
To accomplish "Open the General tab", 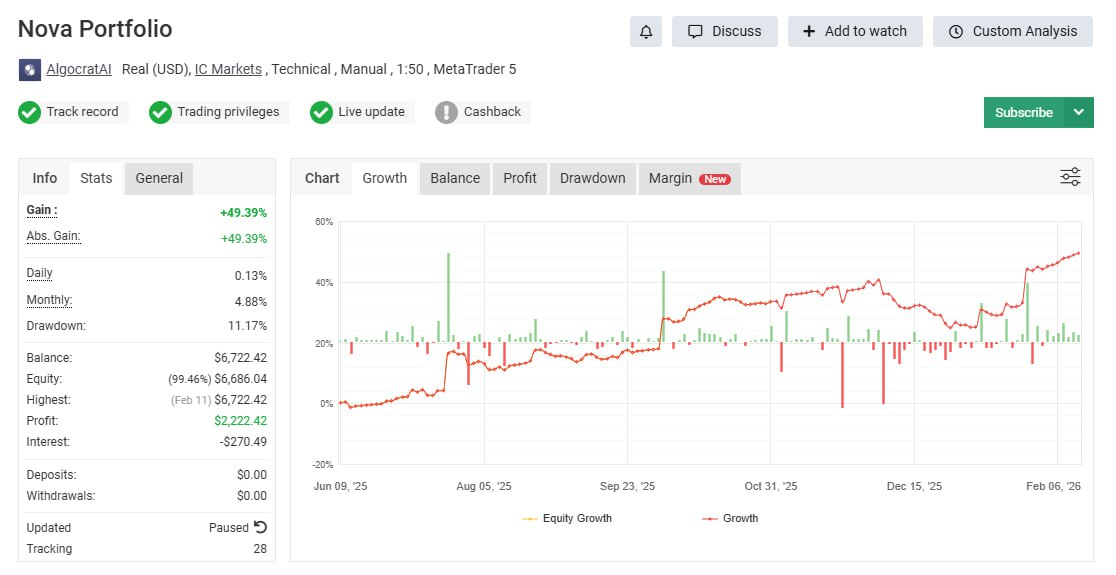I will 159,178.
